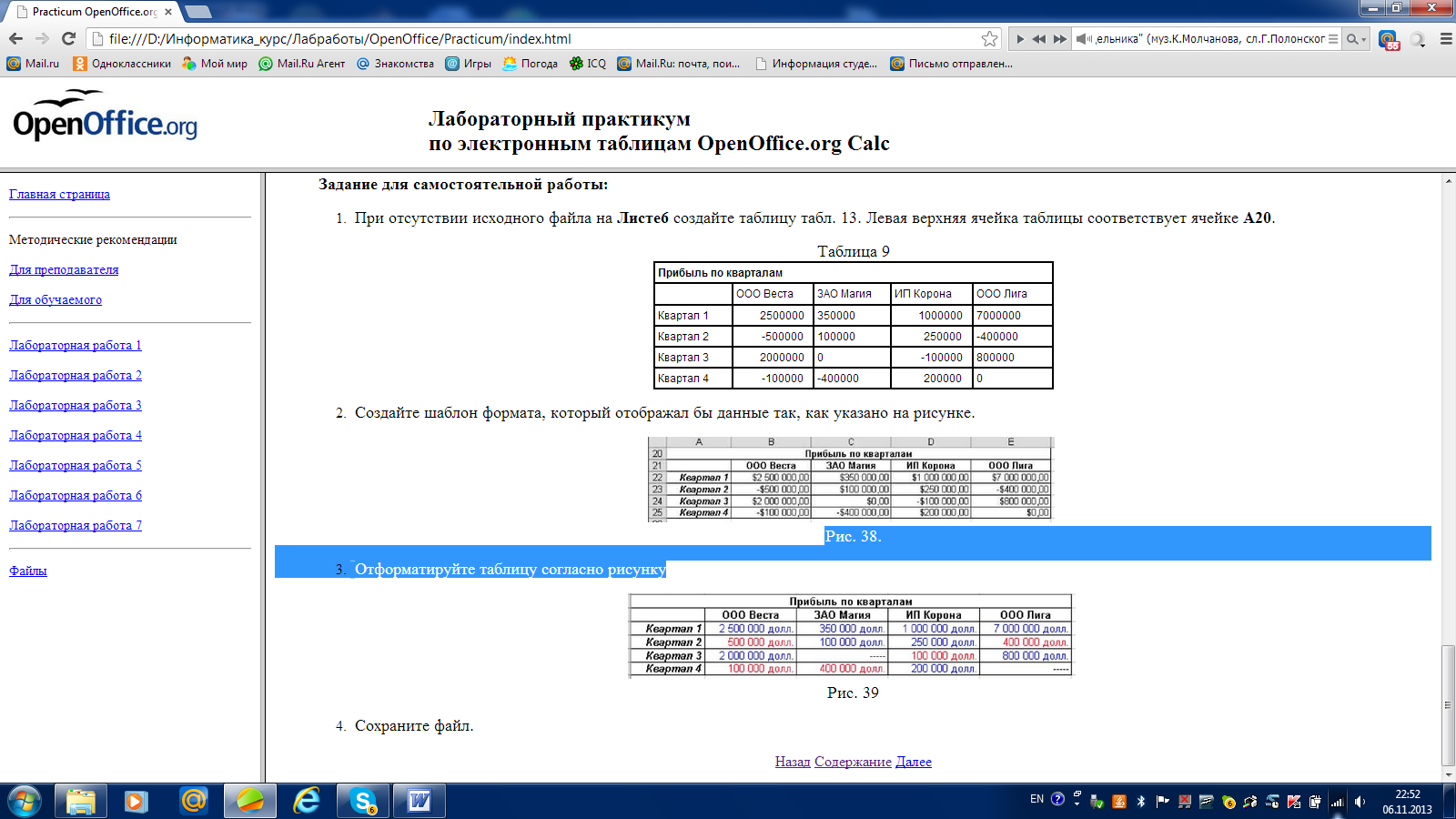
Task: Open the Знакомства bookmark
Action: 395,64
